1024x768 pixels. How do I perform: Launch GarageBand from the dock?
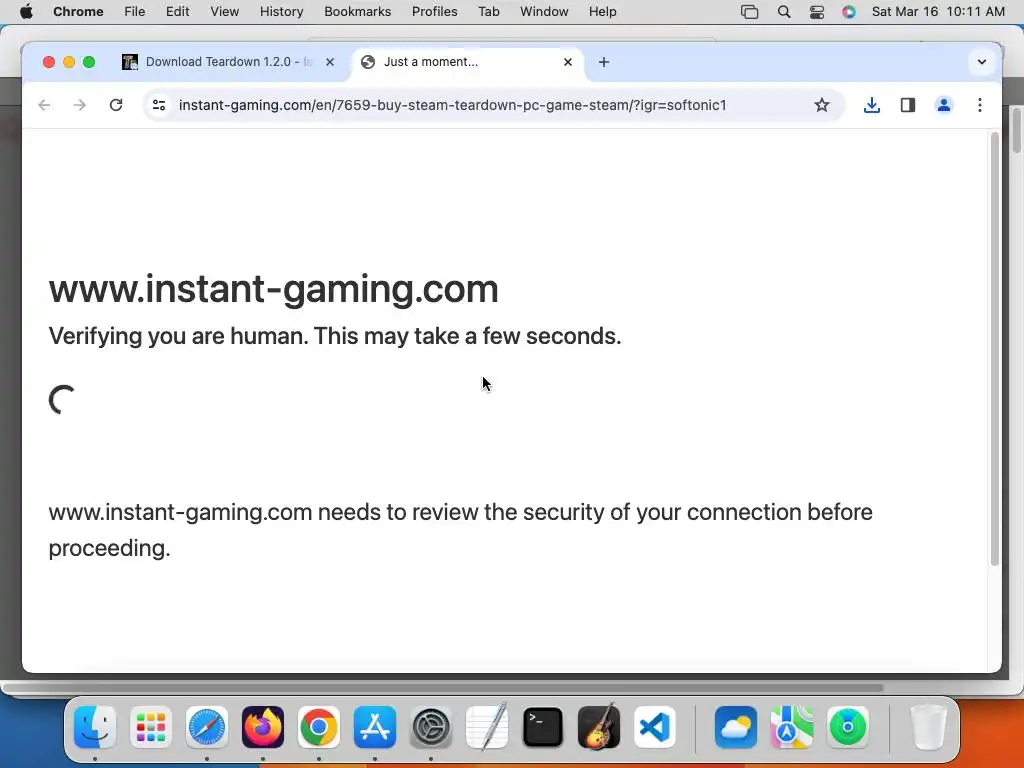pyautogui.click(x=599, y=727)
